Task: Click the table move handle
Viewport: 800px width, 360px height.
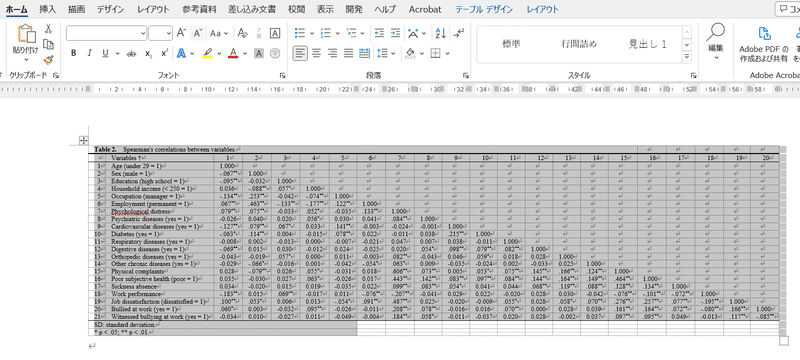Action: (x=83, y=141)
